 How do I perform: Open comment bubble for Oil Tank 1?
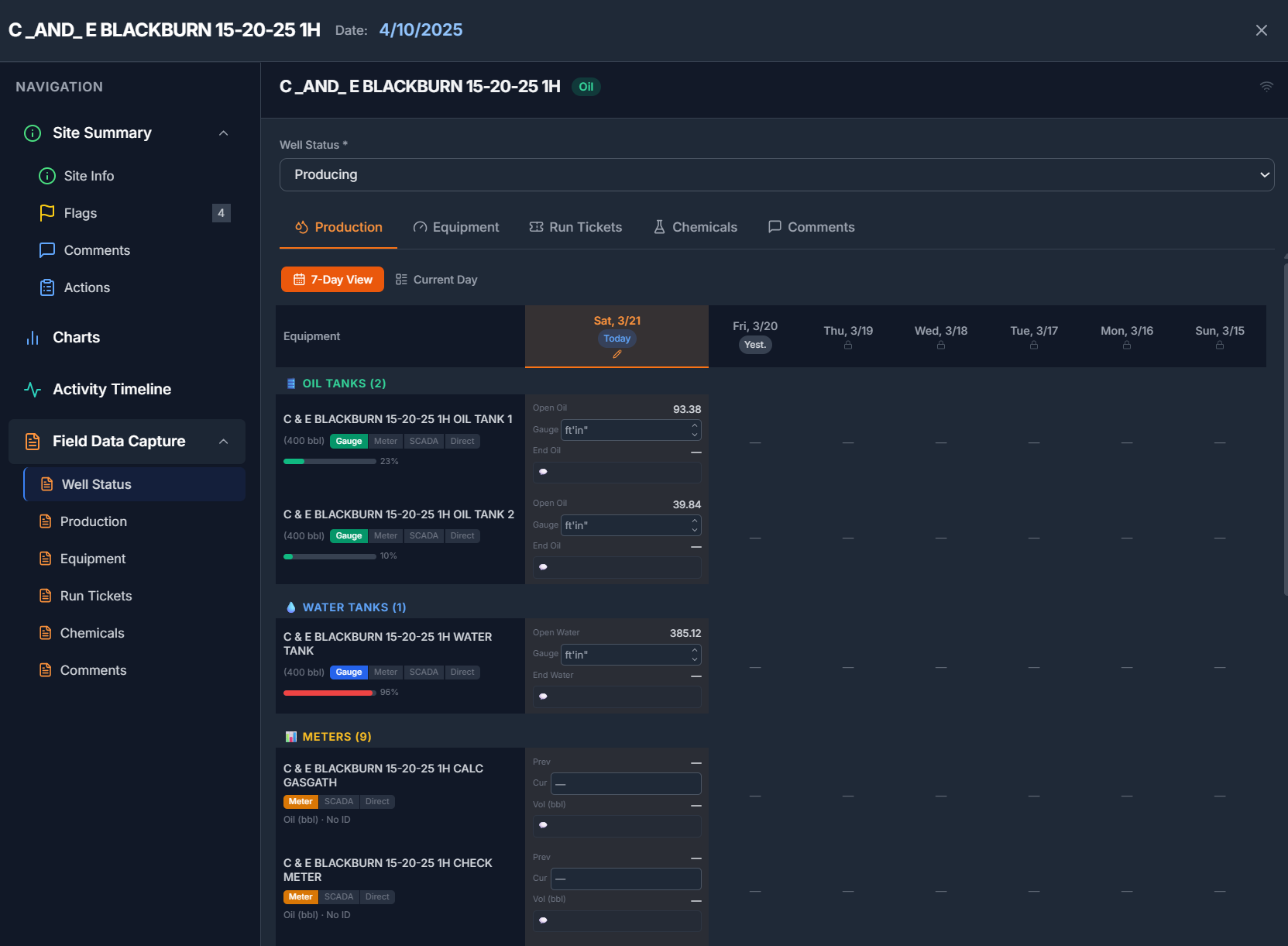[x=544, y=472]
